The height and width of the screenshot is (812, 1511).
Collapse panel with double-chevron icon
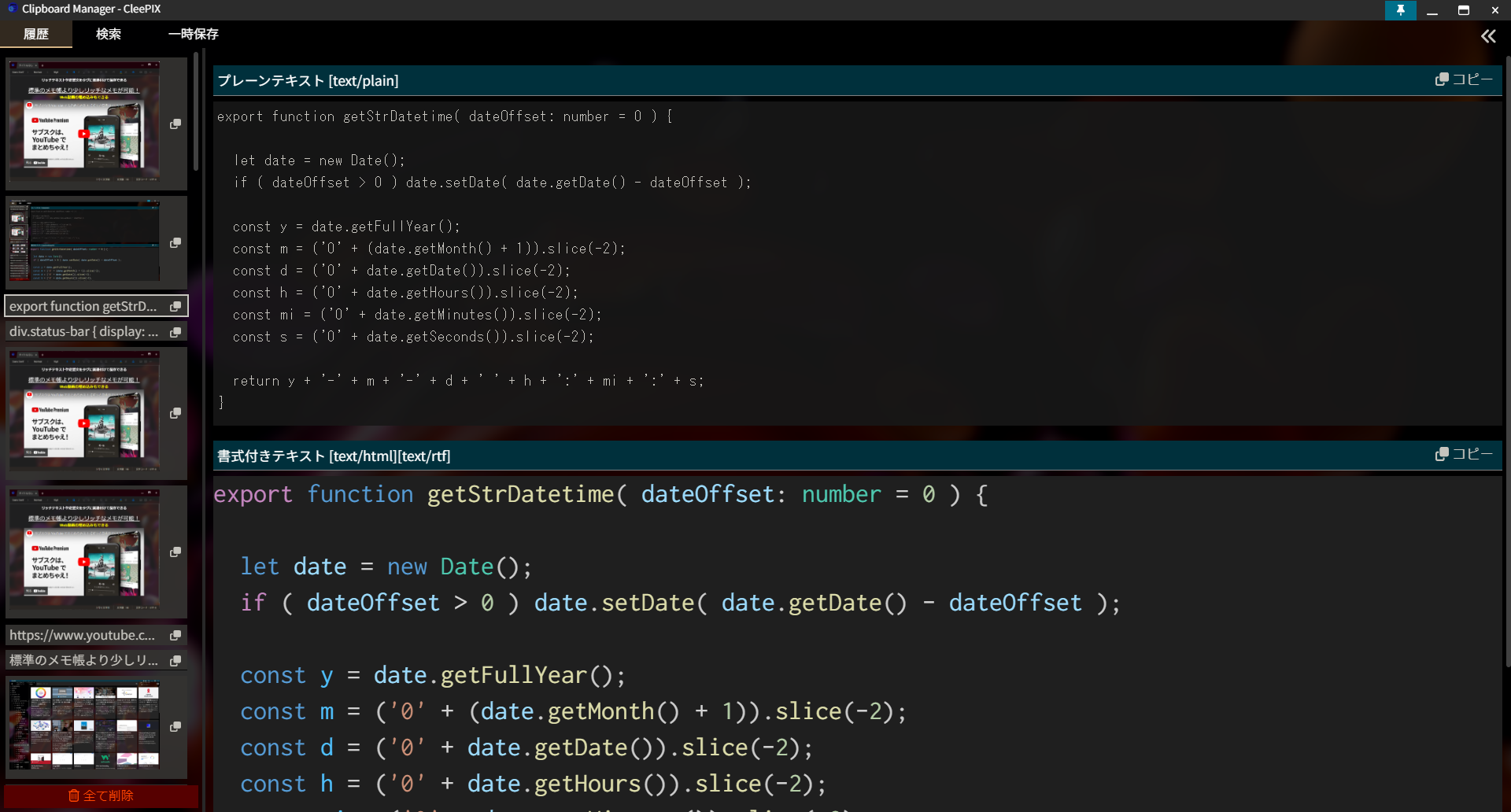tap(1488, 36)
